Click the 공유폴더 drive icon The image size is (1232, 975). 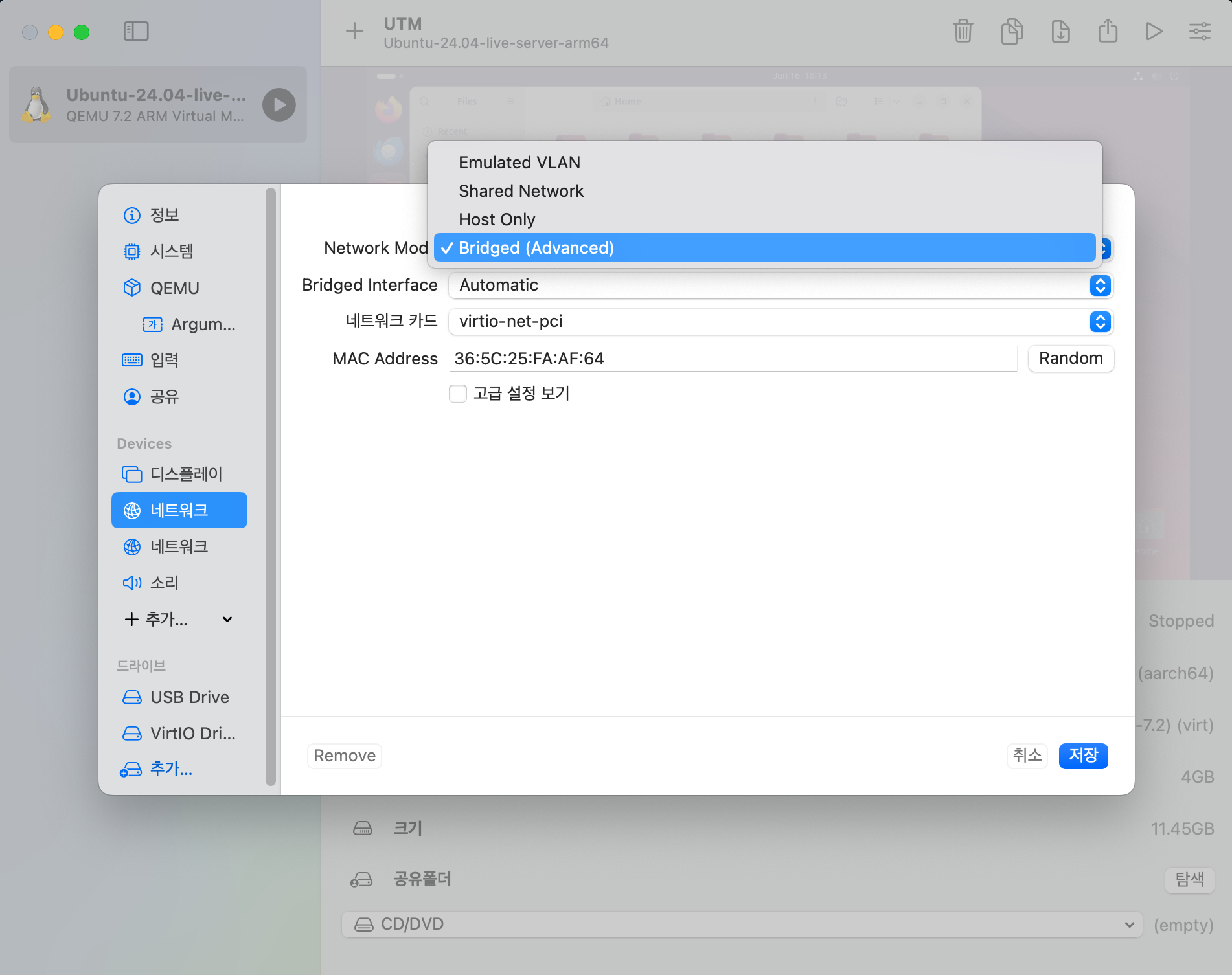pos(361,880)
